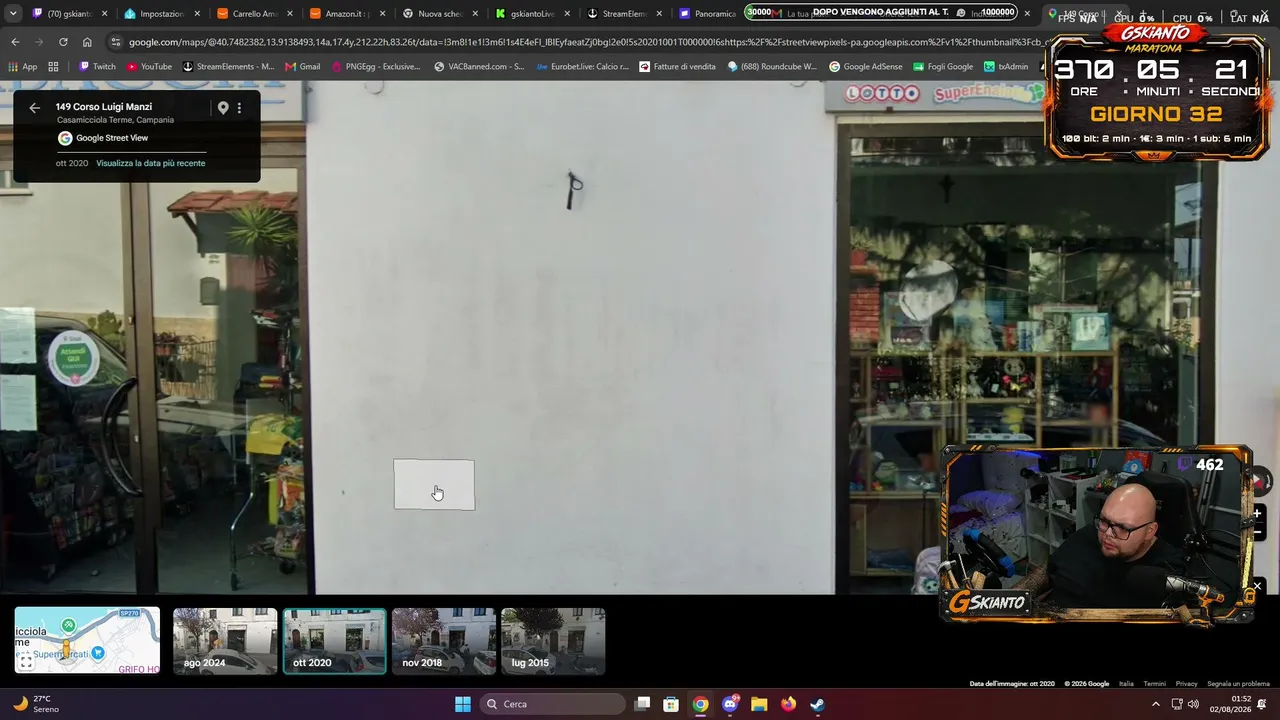
Task: Switch to Chrome in the taskbar
Action: [700, 704]
